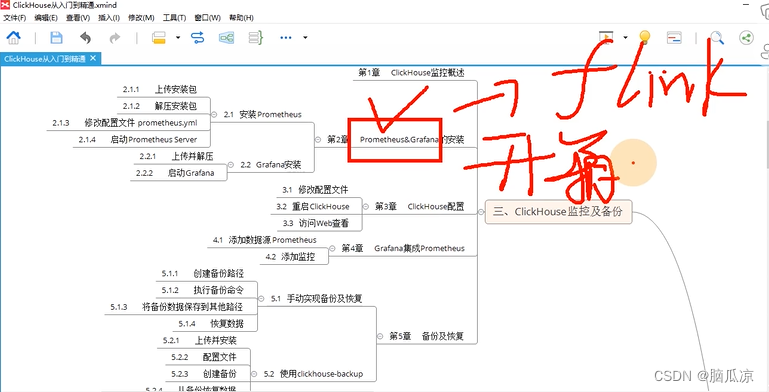Select the 5.2.3 创建备份 node
The image size is (769, 392).
click(204, 374)
